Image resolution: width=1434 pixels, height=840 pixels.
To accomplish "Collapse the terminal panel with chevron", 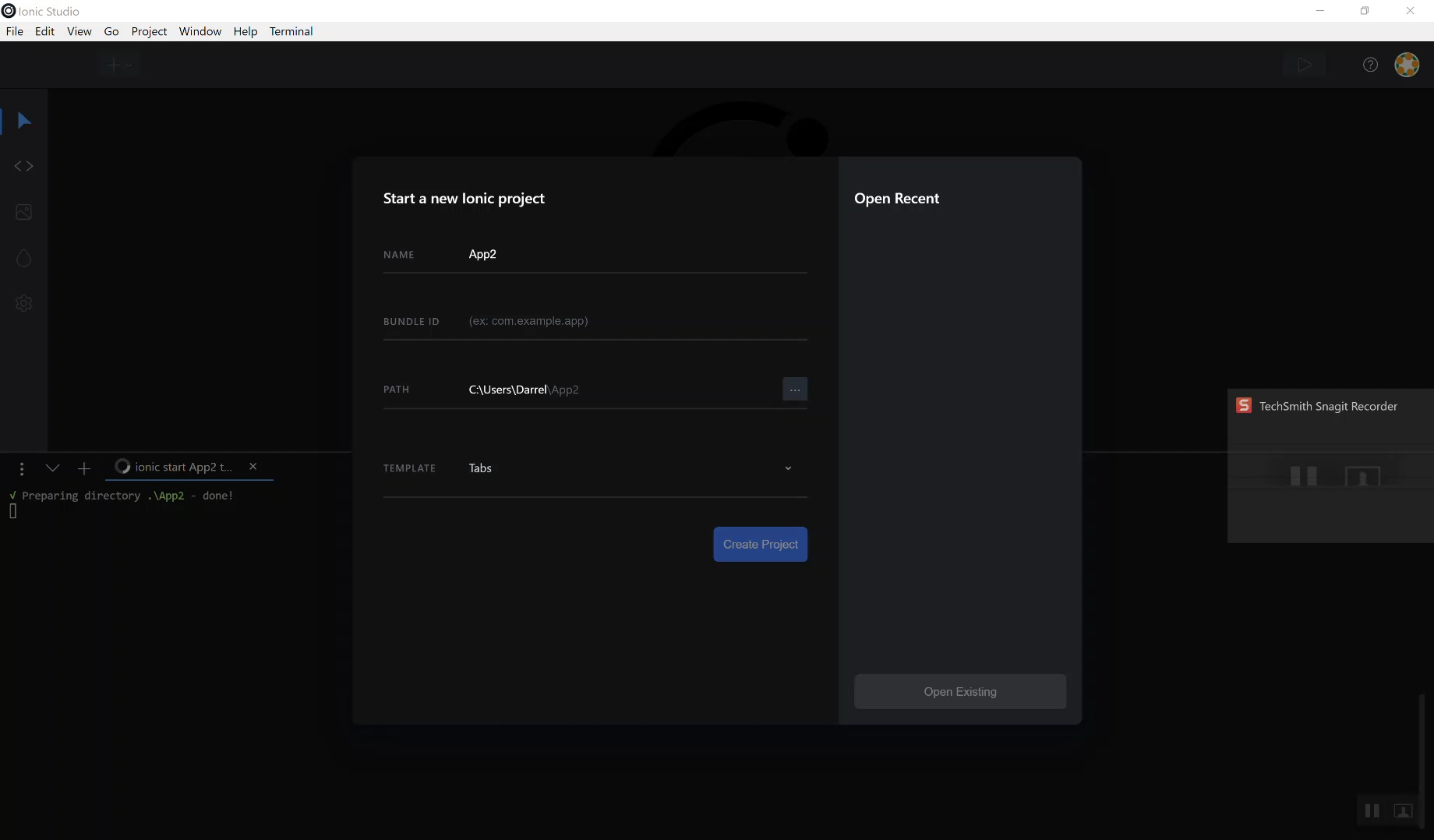I will 52,468.
